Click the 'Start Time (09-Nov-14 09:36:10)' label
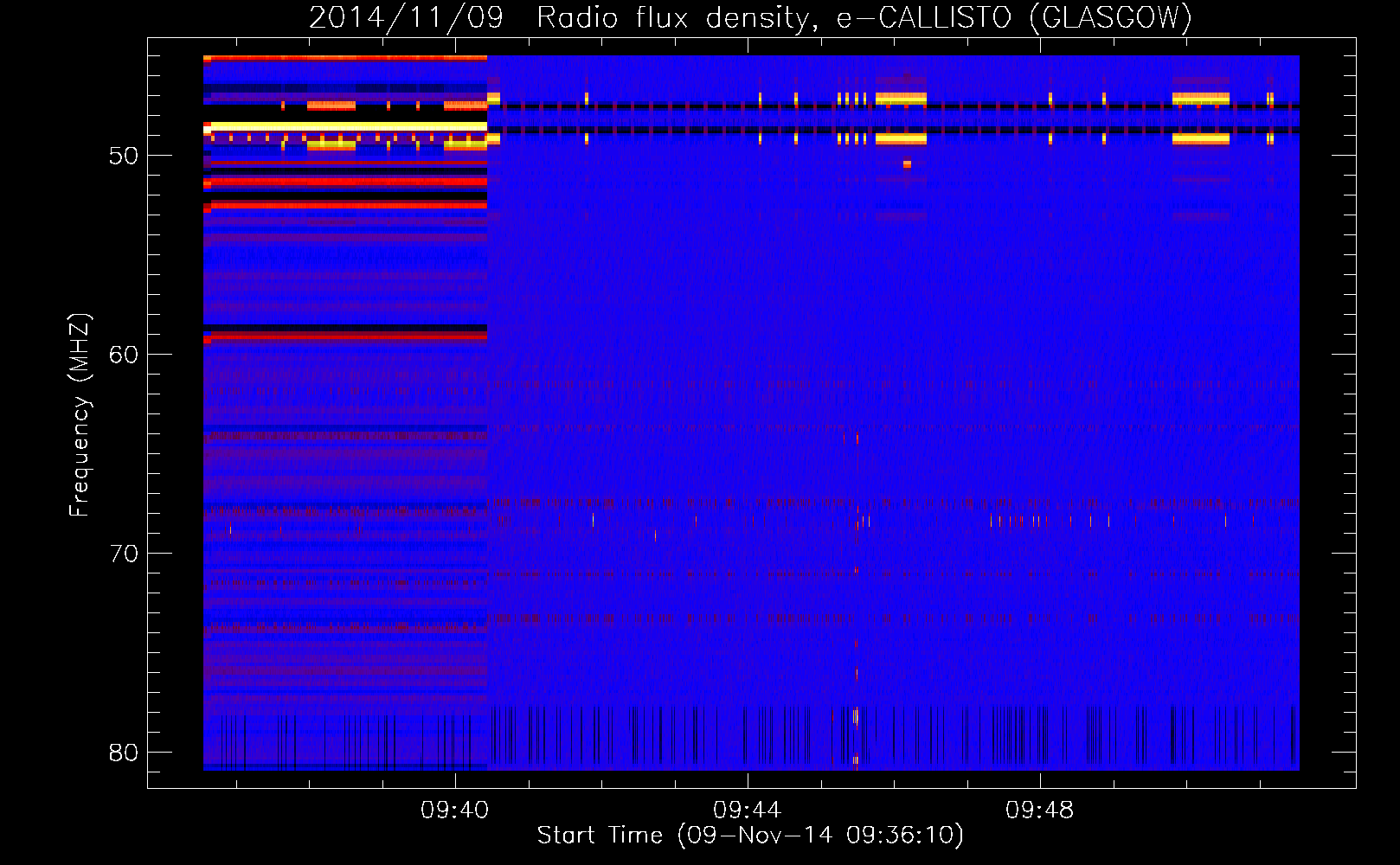This screenshot has height=865, width=1400. click(x=750, y=836)
